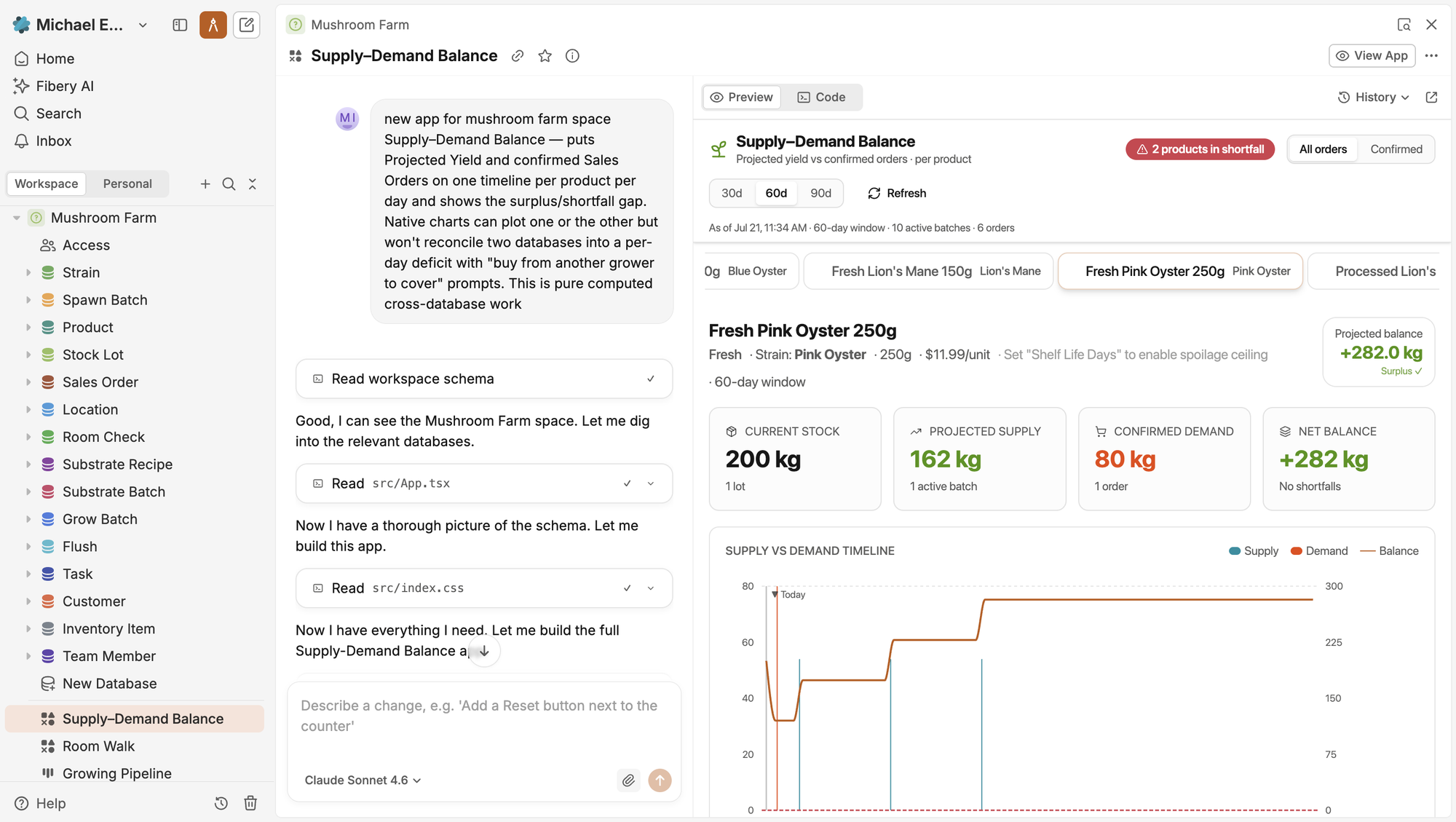Select the 90d time window

820,193
